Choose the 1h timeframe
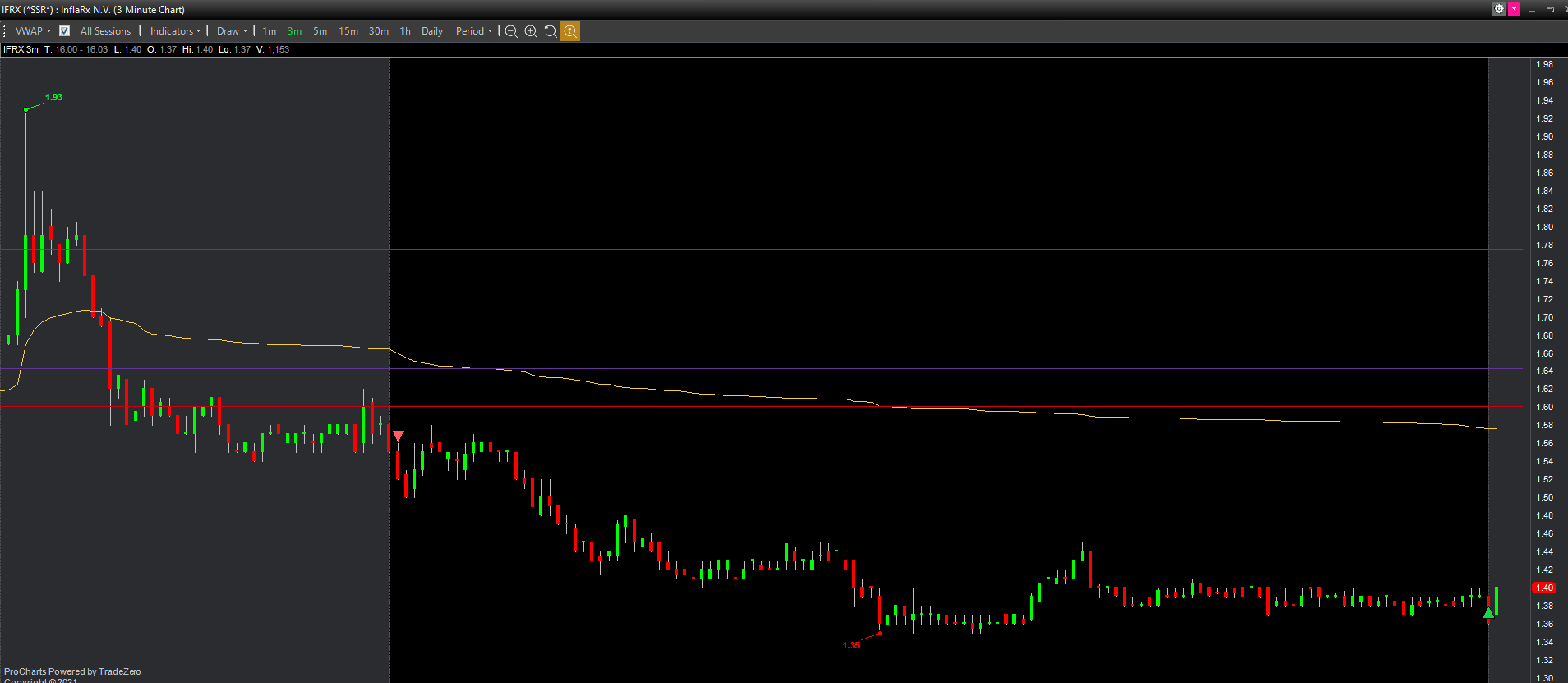 click(x=405, y=31)
